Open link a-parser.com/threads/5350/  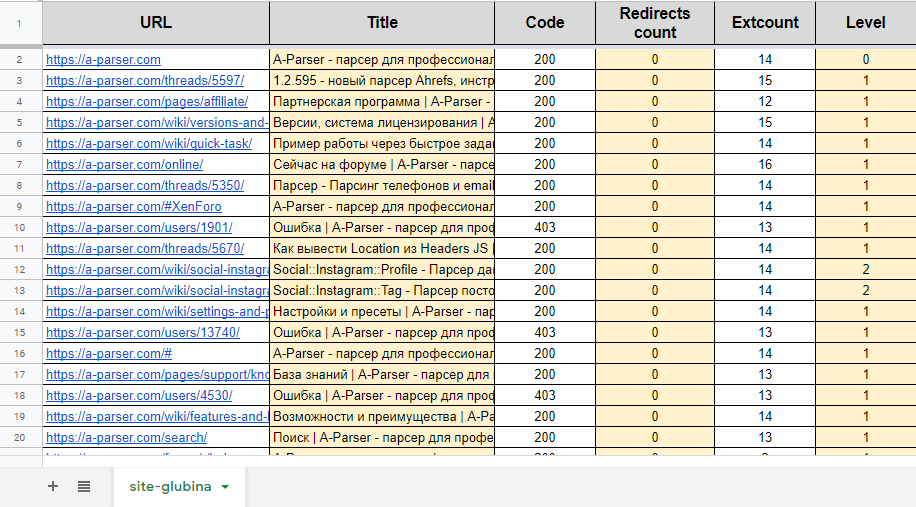click(145, 186)
